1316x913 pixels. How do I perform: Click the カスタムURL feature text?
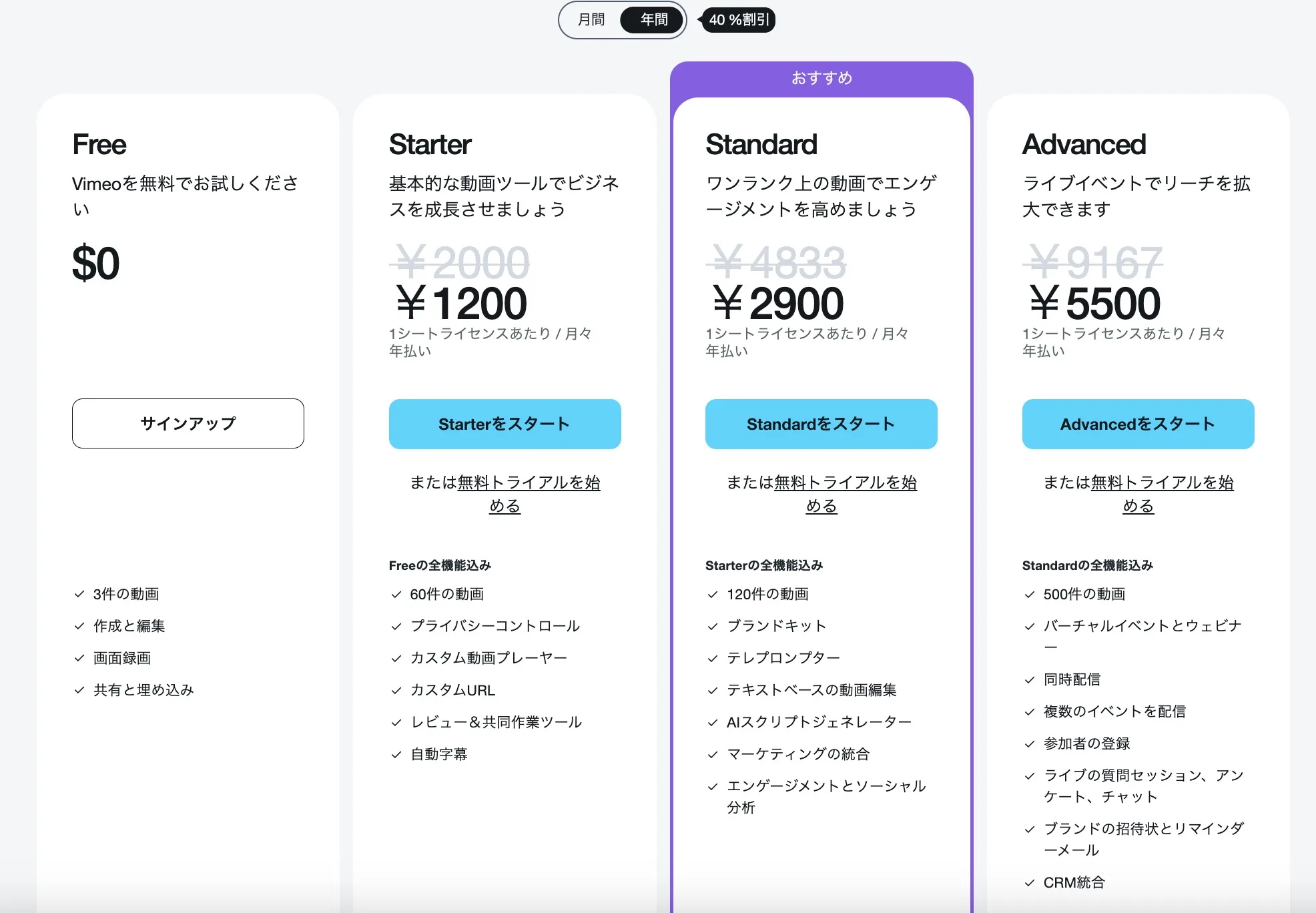coord(453,690)
